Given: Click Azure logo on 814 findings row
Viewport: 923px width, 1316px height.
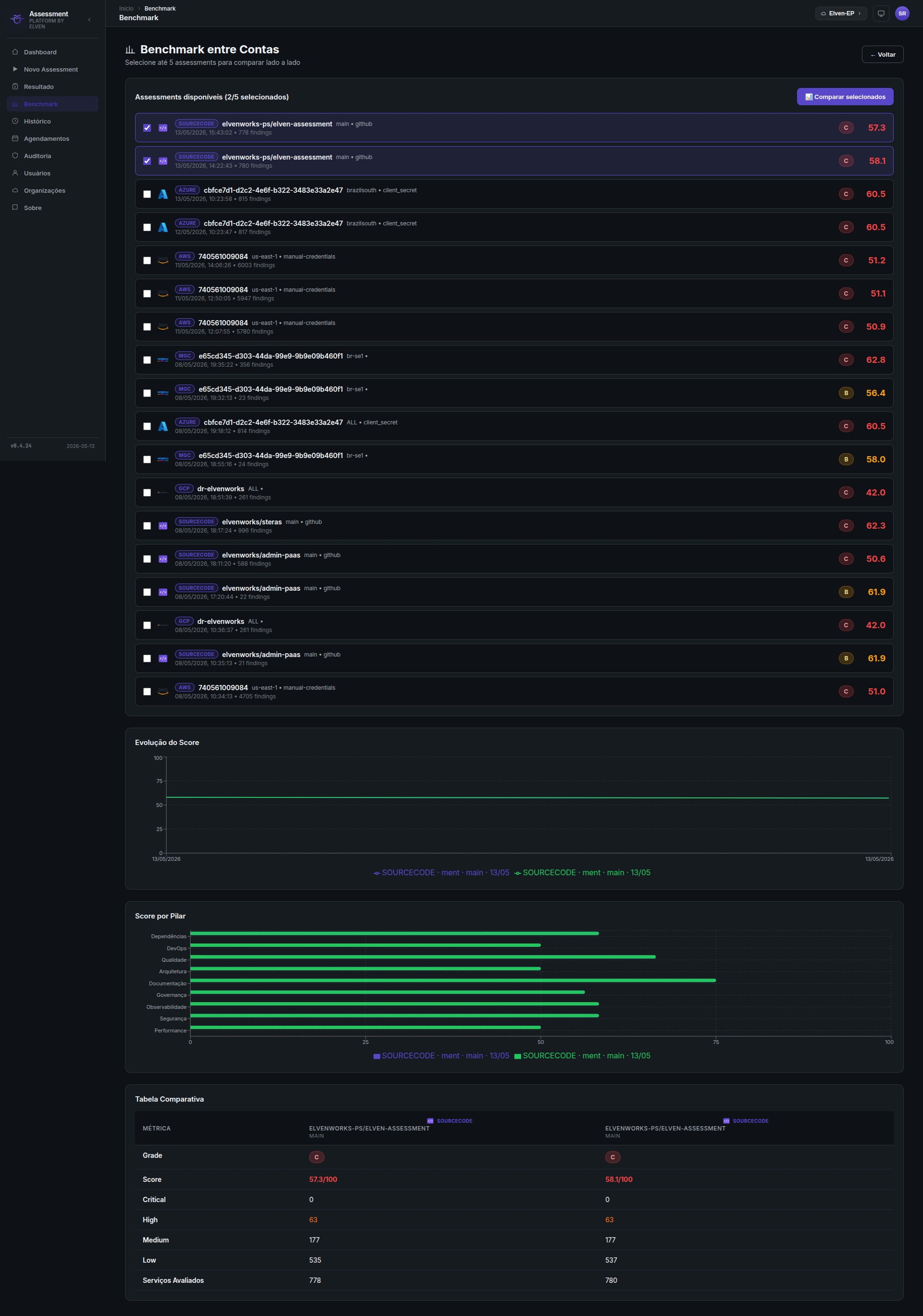Looking at the screenshot, I should tap(163, 426).
